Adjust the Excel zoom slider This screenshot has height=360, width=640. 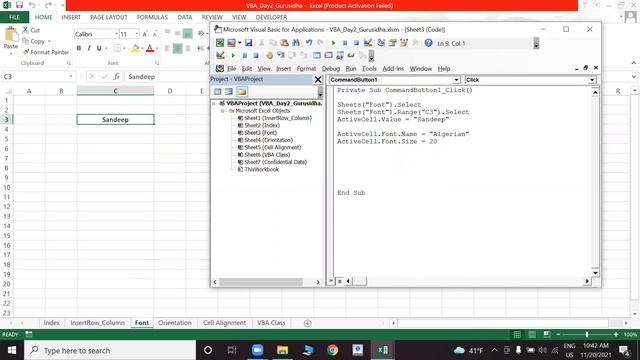tap(587, 335)
